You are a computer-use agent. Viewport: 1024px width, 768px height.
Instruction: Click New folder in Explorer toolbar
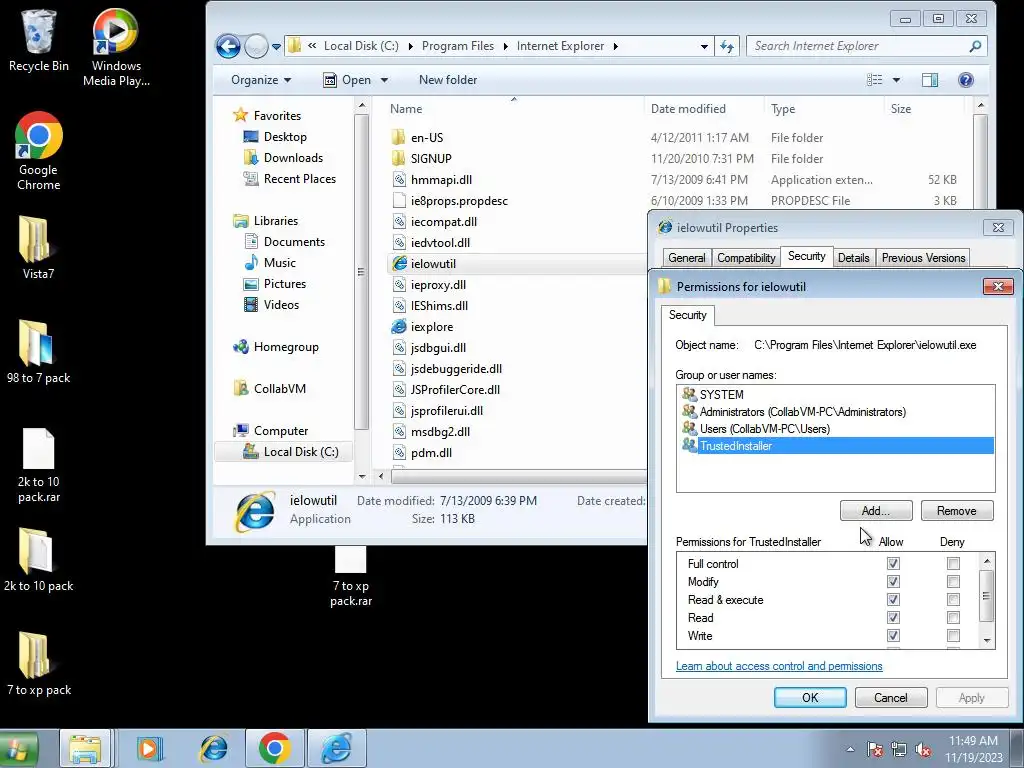pos(448,80)
